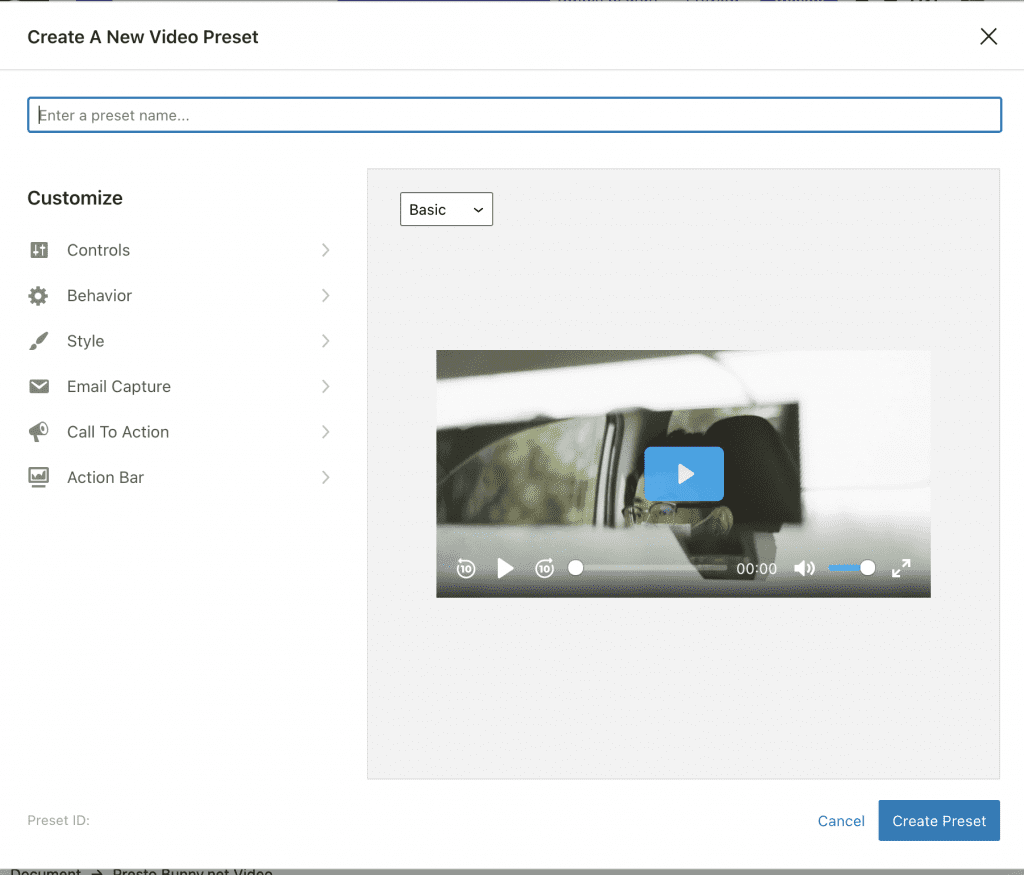This screenshot has width=1024, height=875.
Task: Click the blue volume slider
Action: coord(851,568)
